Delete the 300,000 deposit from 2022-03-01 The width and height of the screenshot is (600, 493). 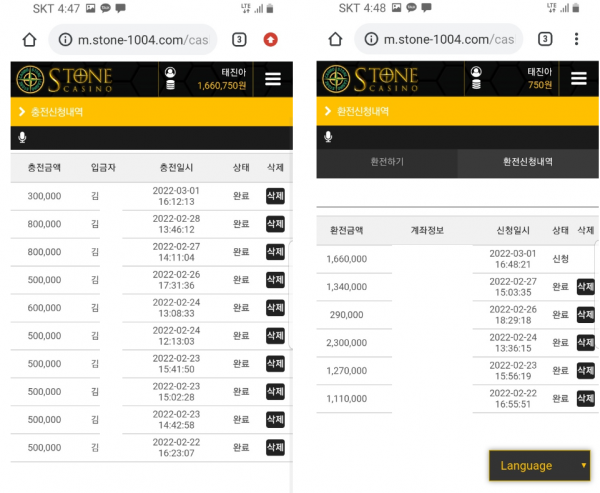pos(275,196)
